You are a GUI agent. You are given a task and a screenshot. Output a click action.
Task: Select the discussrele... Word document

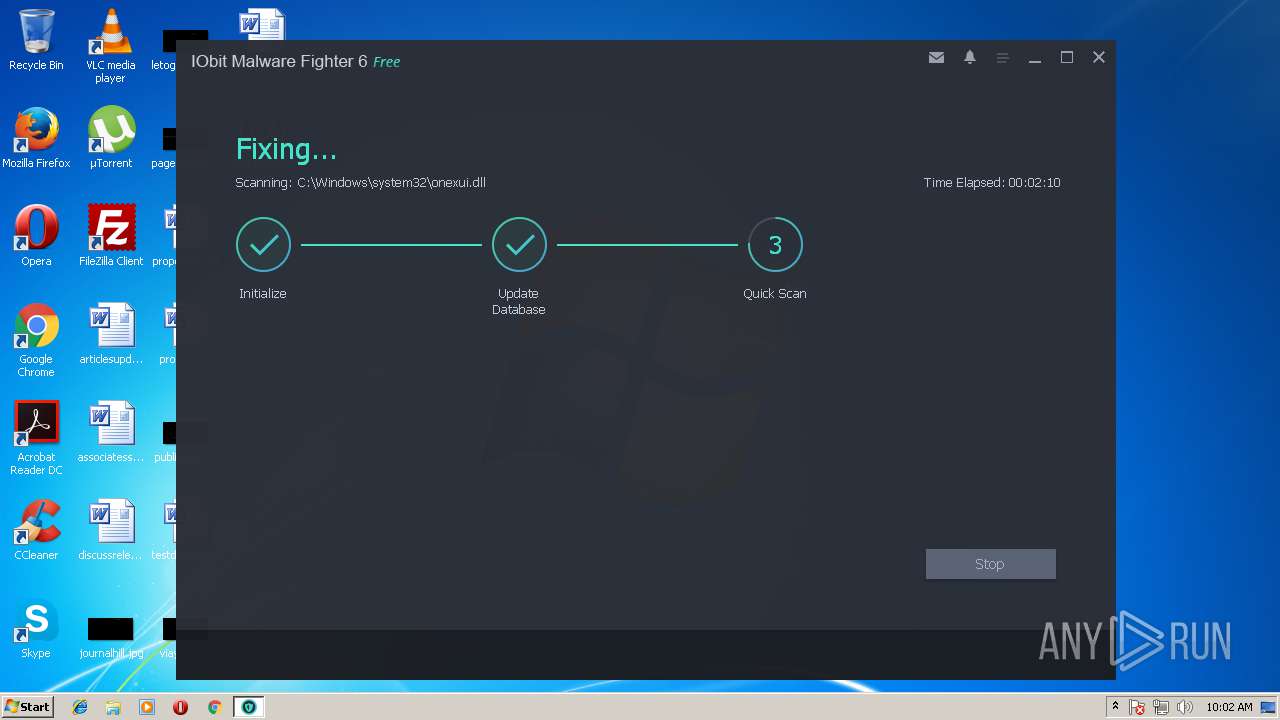point(111,530)
